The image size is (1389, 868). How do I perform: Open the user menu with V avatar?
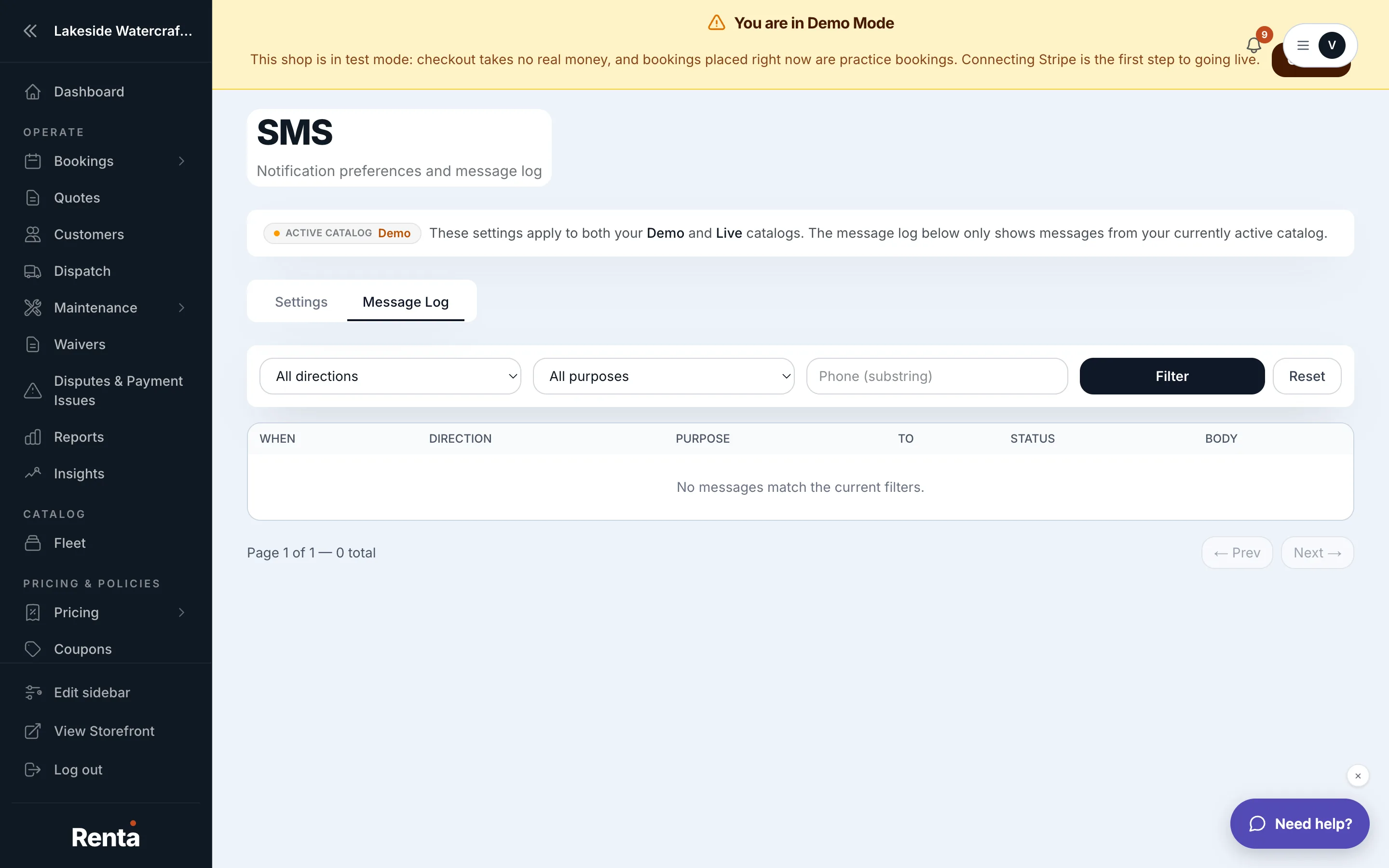point(1320,45)
